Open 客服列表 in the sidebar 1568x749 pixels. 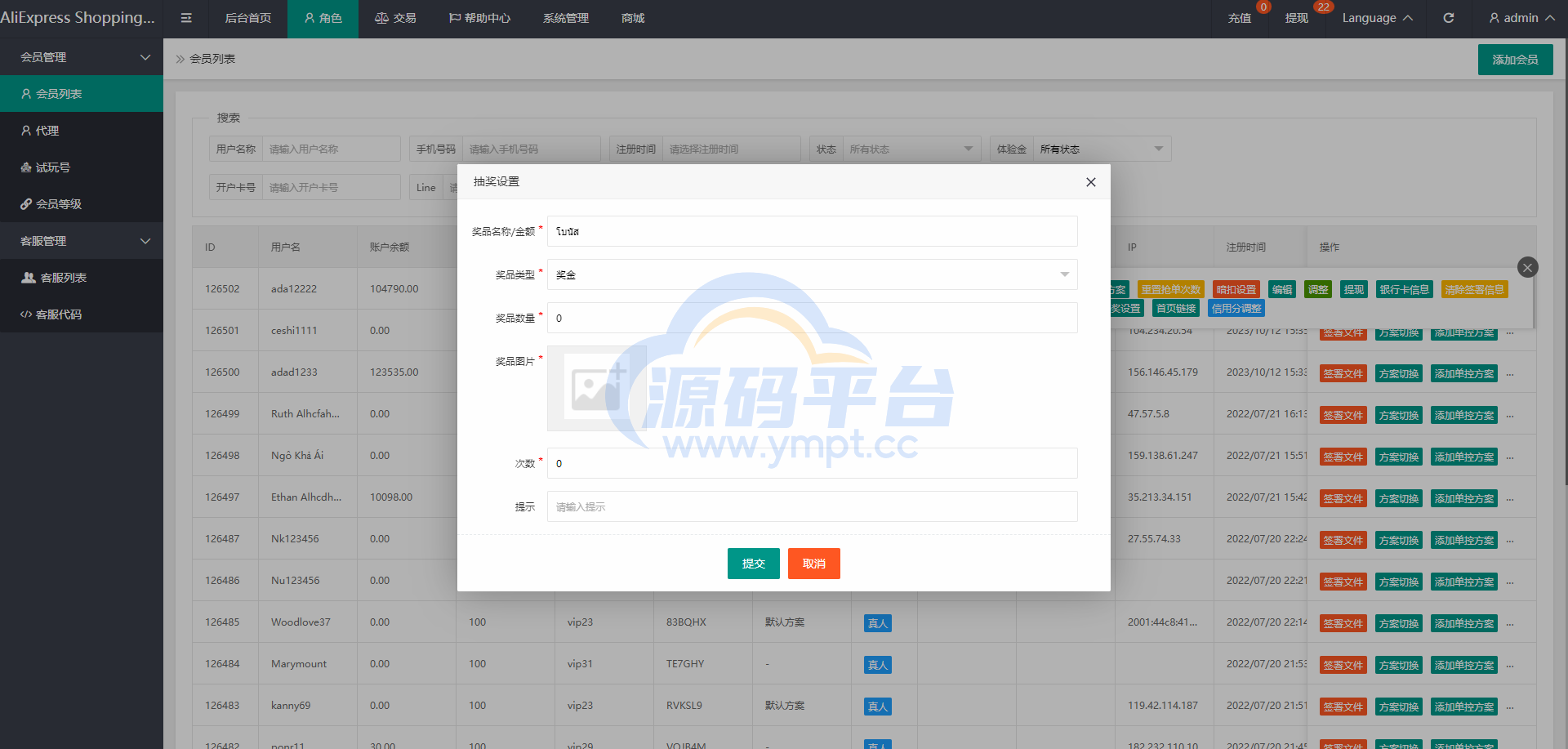[82, 278]
